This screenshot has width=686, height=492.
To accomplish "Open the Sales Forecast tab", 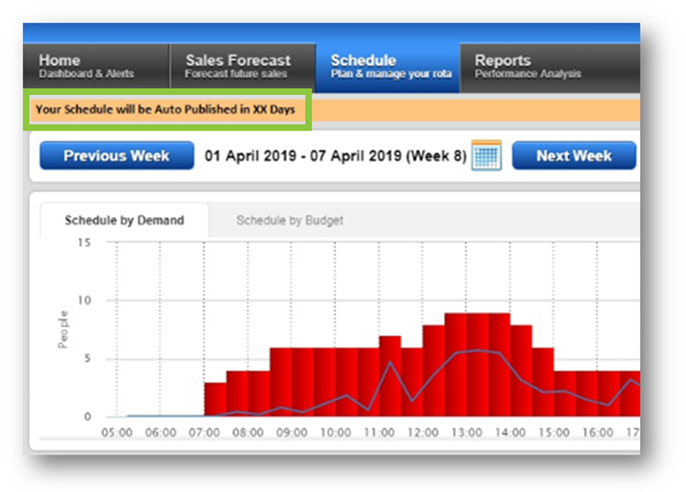I will tap(242, 67).
